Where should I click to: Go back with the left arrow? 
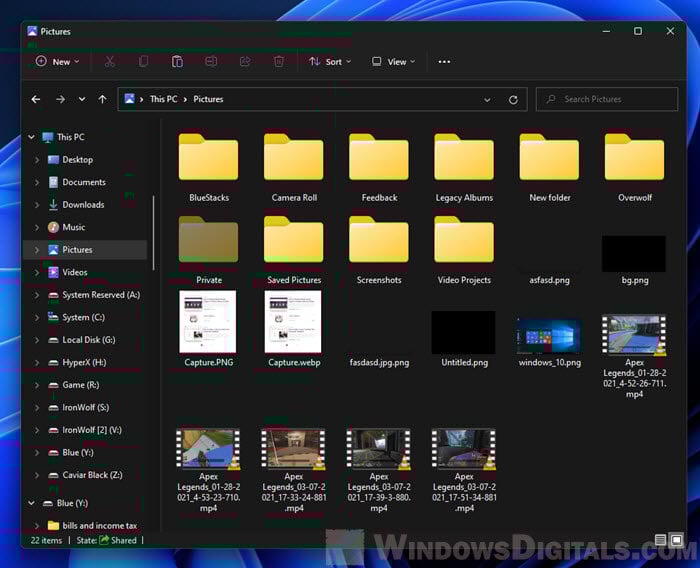[36, 99]
